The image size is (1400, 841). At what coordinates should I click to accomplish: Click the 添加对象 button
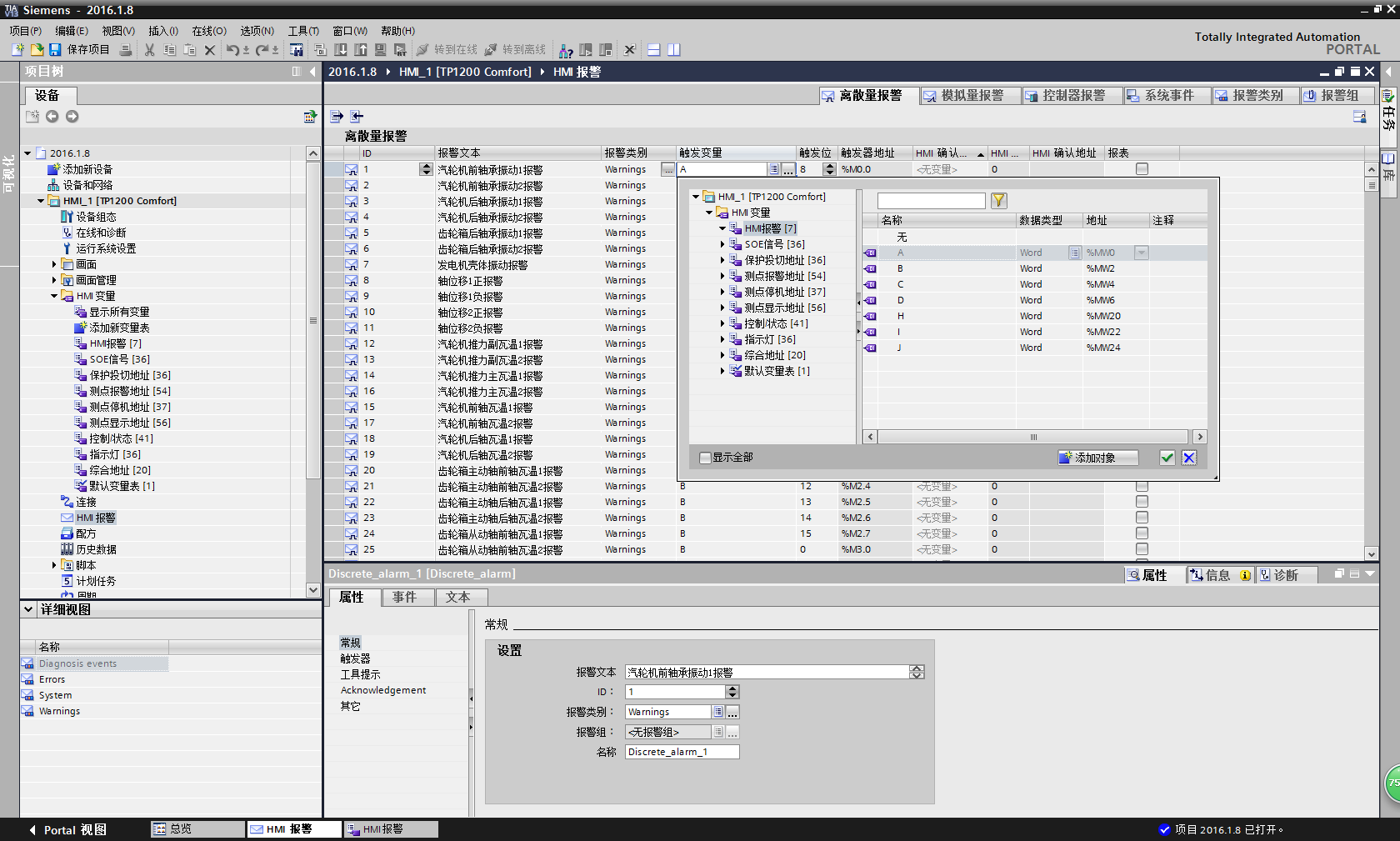tap(1098, 458)
